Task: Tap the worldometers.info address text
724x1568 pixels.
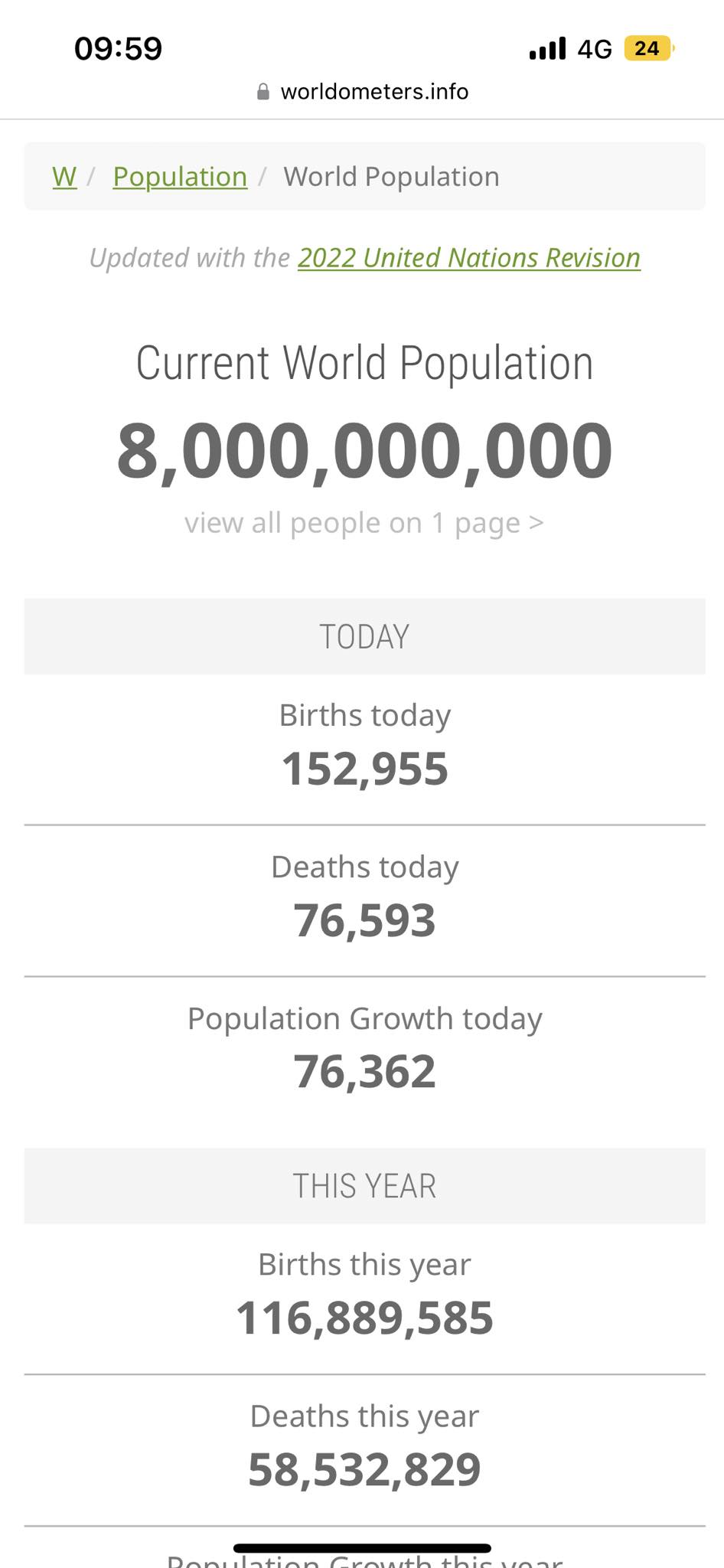Action: (x=374, y=92)
